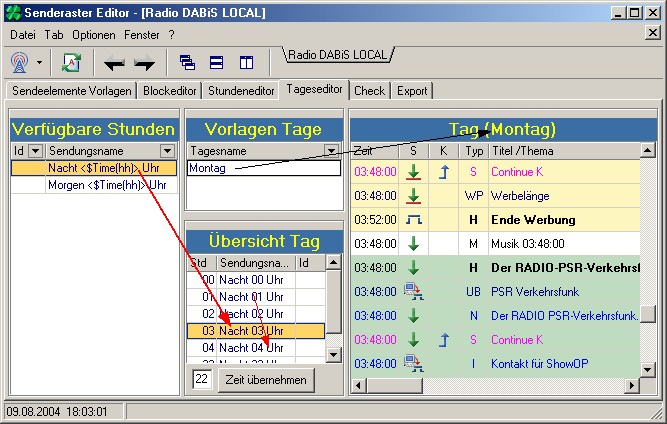
Task: Open the Sendungsname column filter dropdown
Action: point(167,150)
